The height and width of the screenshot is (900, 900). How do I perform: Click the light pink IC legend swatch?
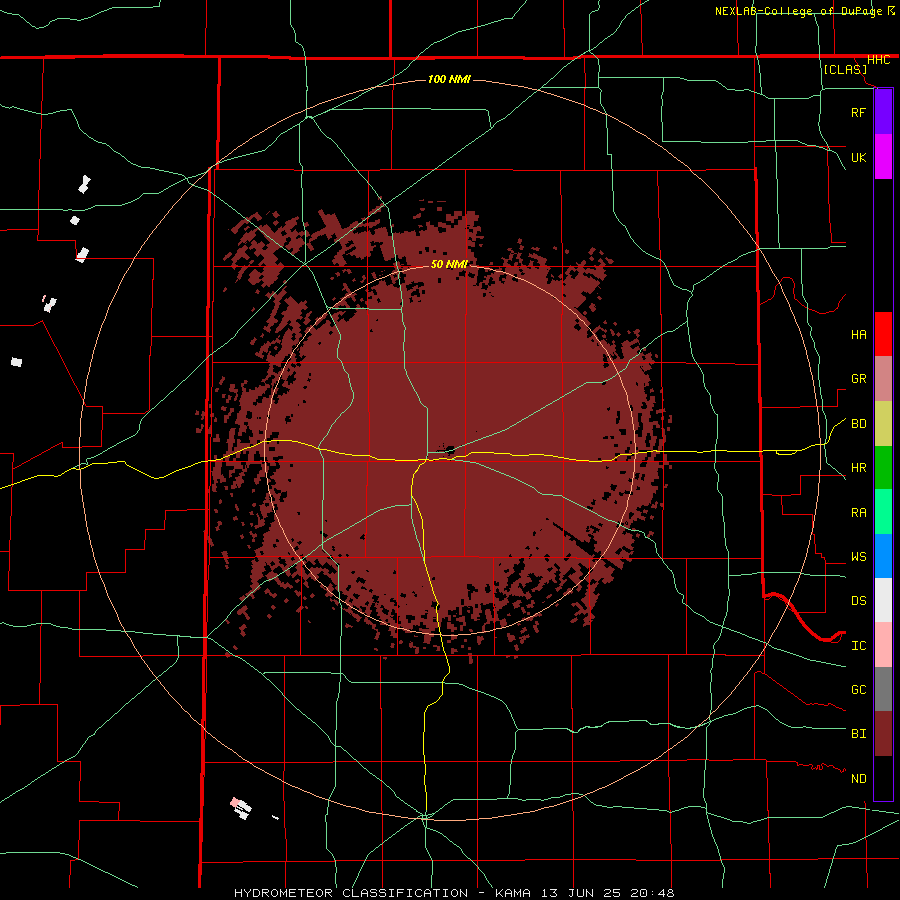coord(883,645)
